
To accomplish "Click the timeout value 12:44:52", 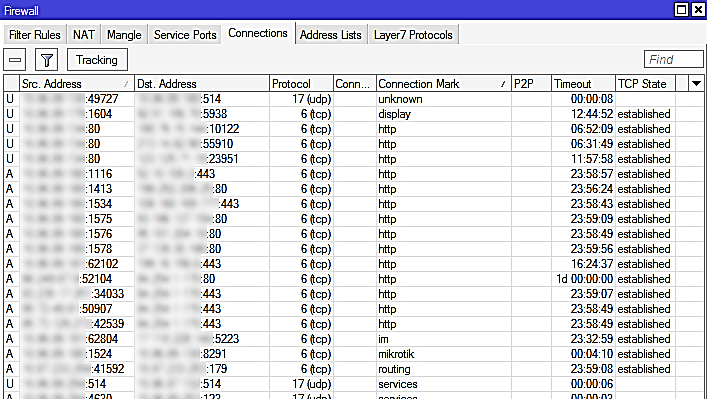I will (x=592, y=114).
